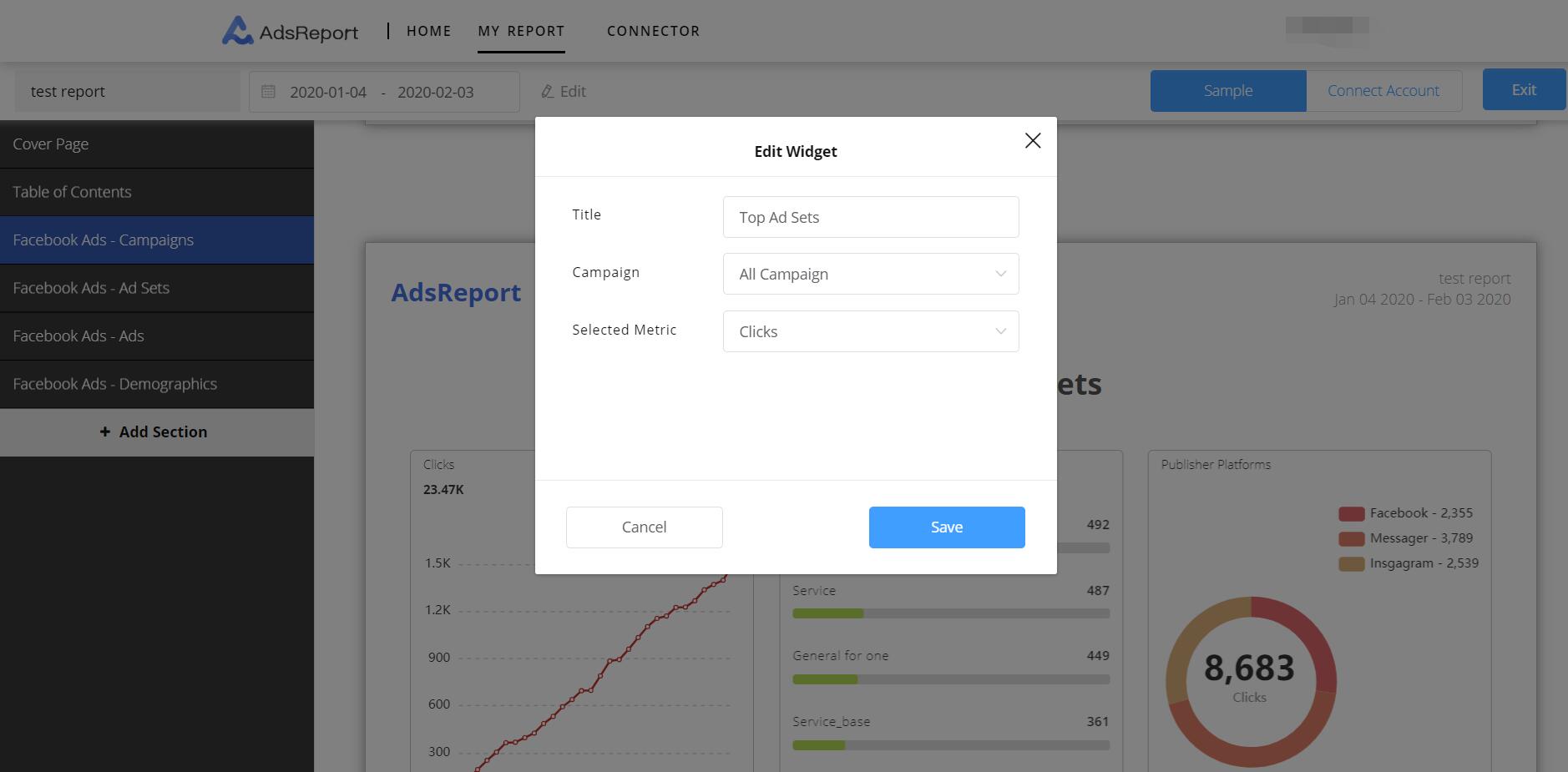Close the Edit Widget dialog
This screenshot has height=772, width=1568.
coord(1033,141)
